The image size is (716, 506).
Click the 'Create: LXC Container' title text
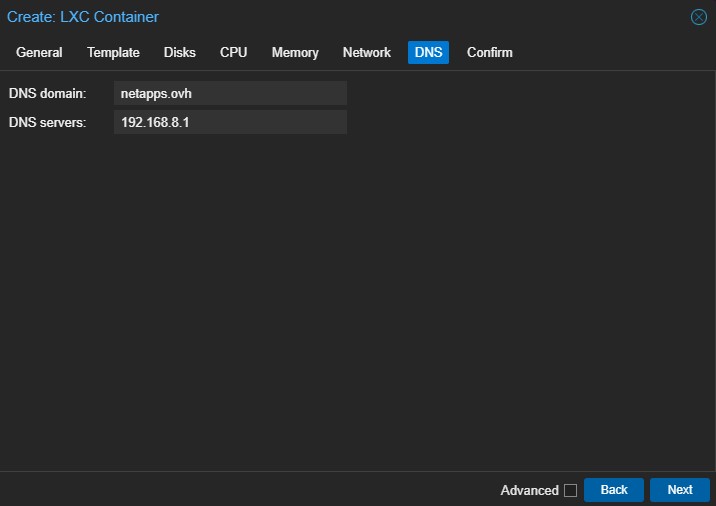[x=83, y=17]
